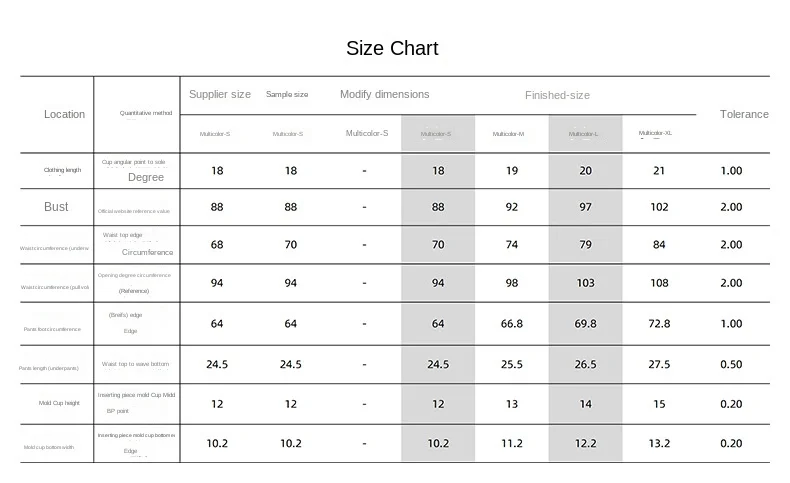
Task: Select the bust value 102 cell
Action: 659,207
